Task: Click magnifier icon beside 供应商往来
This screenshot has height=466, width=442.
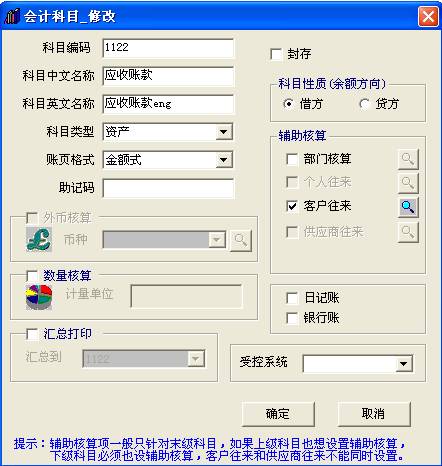Action: click(x=408, y=232)
